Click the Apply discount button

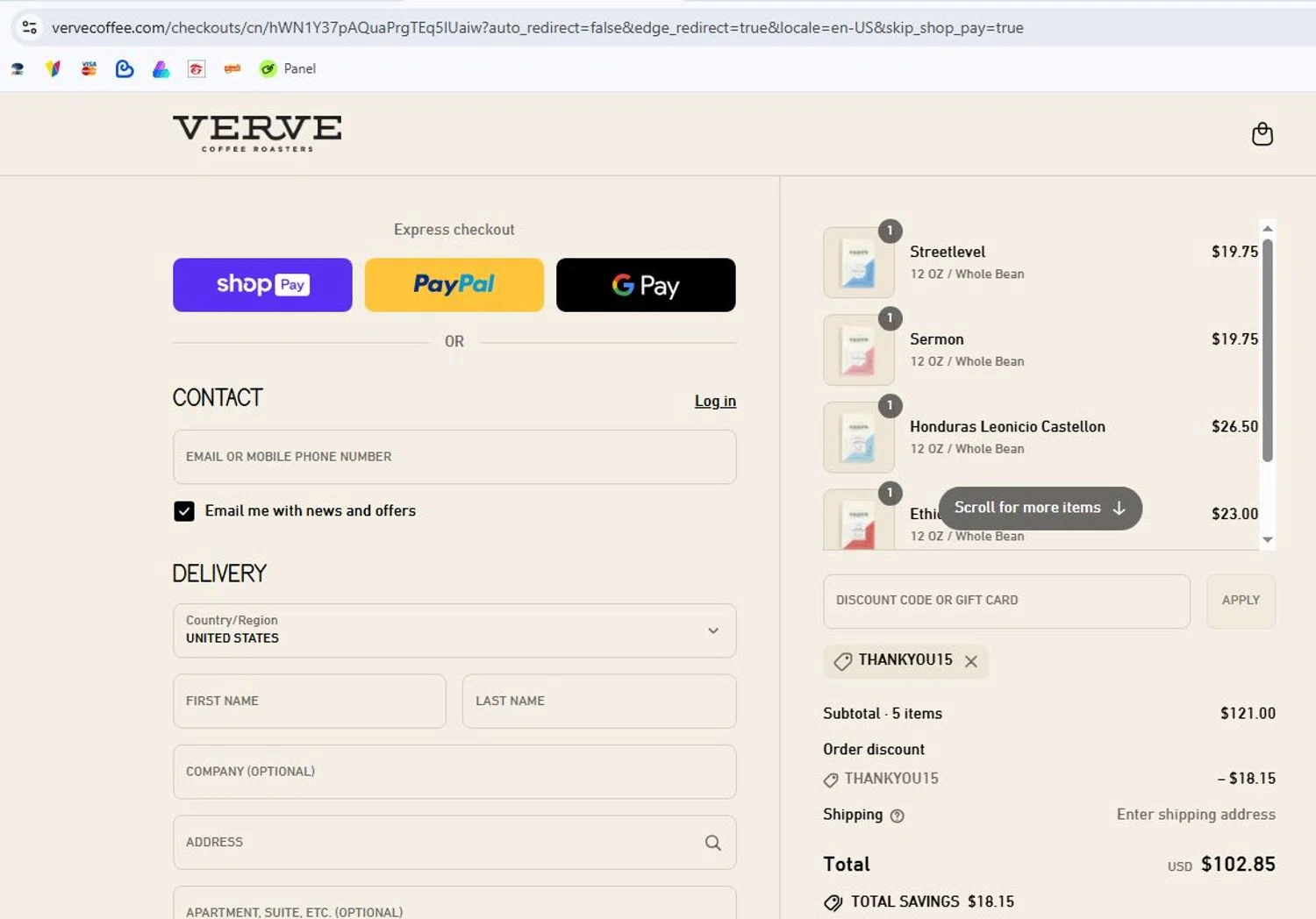click(1241, 601)
